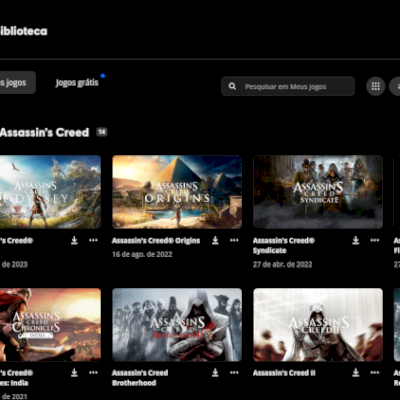This screenshot has height=400, width=400.
Task: Download Assassin's Creed Odyssey via download icon
Action: (74, 240)
